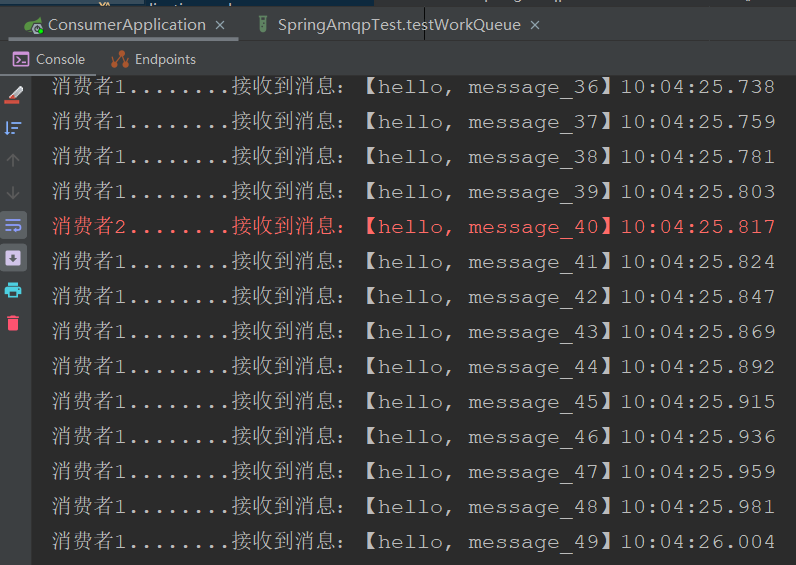Go down the stack trace arrow

[x=13, y=193]
